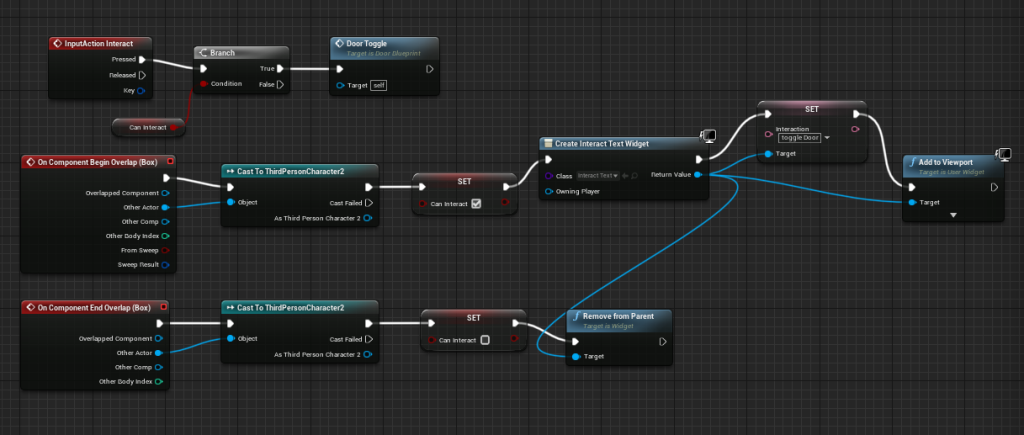The image size is (1024, 435).
Task: Click the Pressed pin on InputAction Interact
Action: 142,59
